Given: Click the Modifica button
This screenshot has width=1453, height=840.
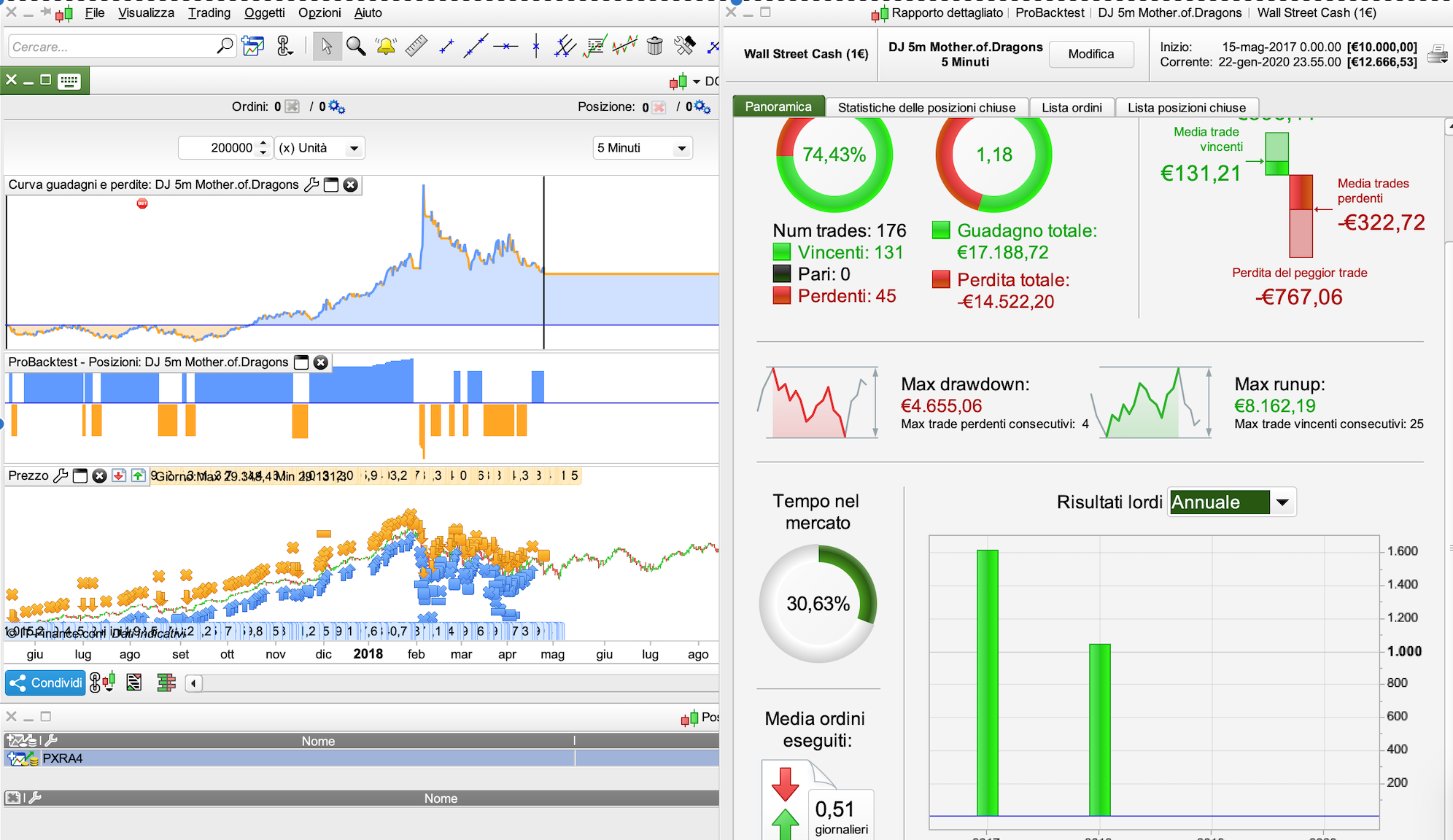Looking at the screenshot, I should click(1090, 54).
